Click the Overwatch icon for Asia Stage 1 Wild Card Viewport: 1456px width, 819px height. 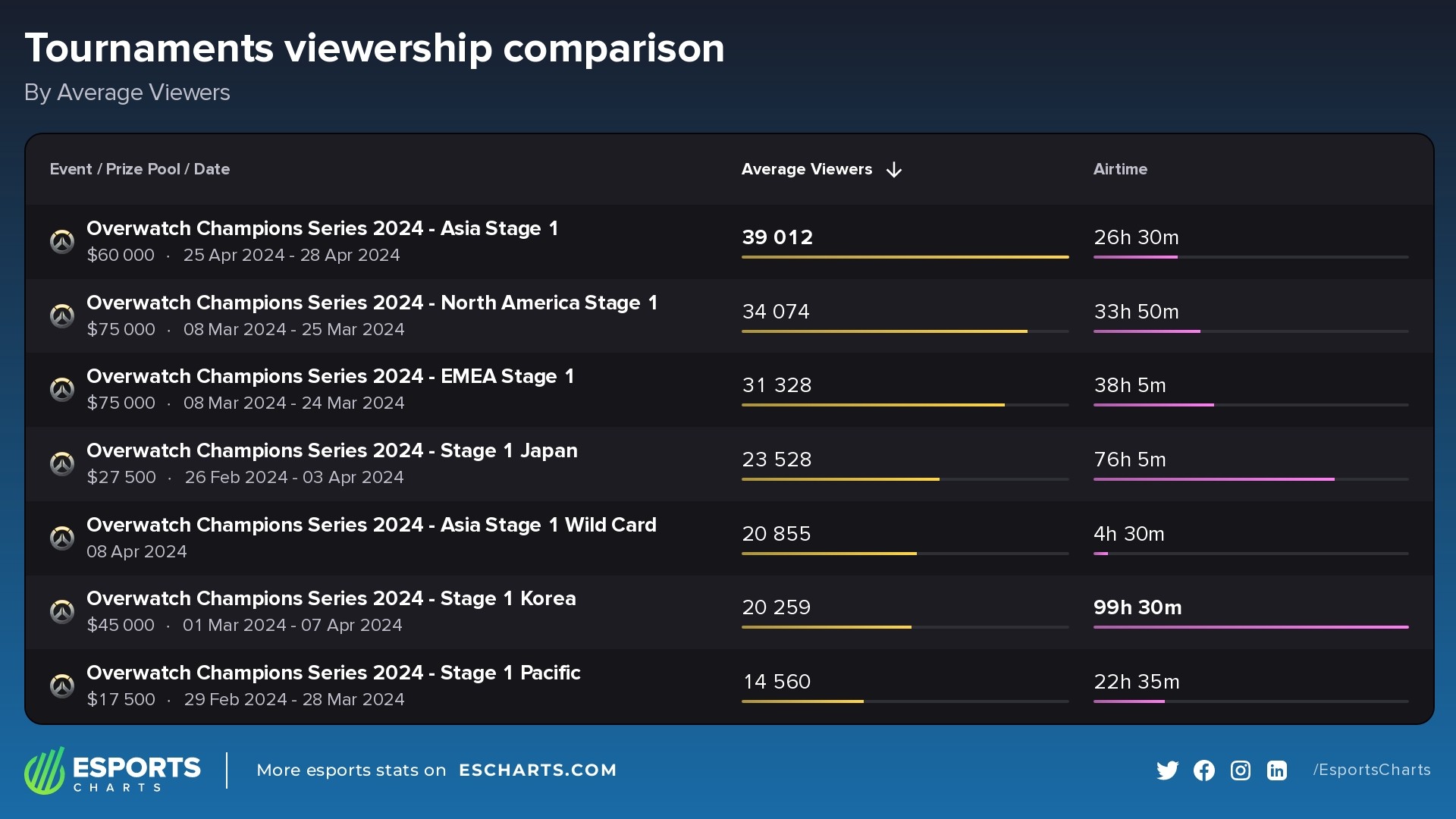(63, 538)
